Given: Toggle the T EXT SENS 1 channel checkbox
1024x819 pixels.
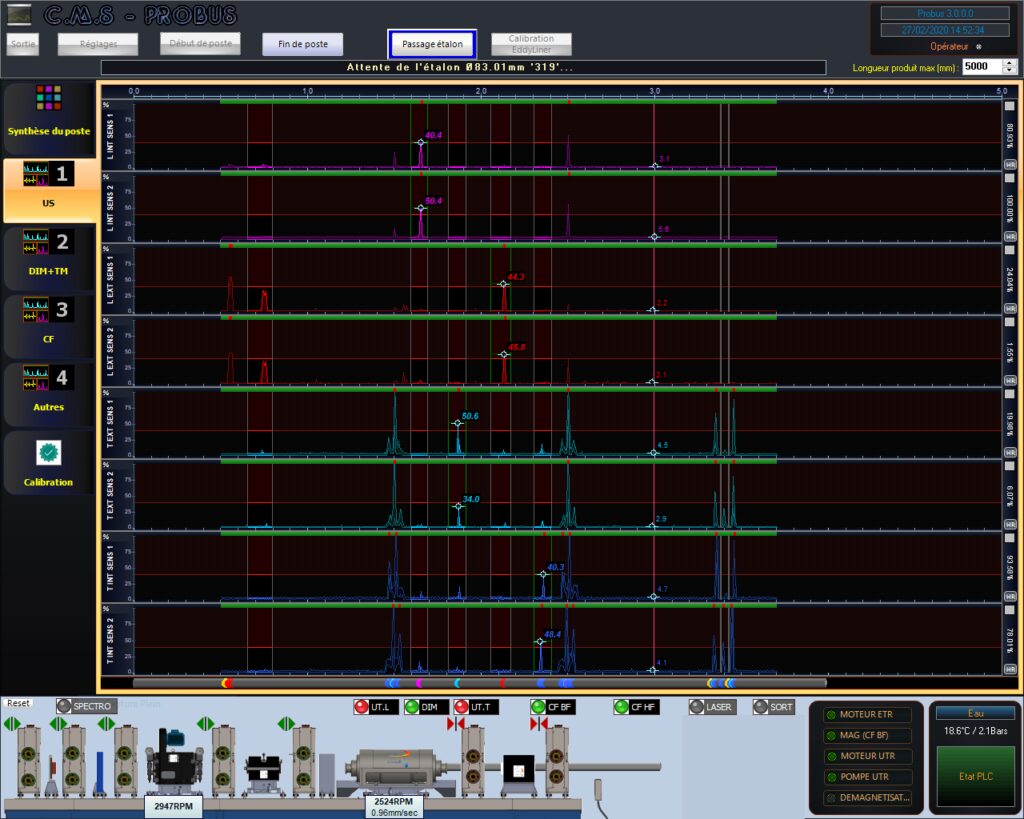Looking at the screenshot, I should [x=1009, y=394].
